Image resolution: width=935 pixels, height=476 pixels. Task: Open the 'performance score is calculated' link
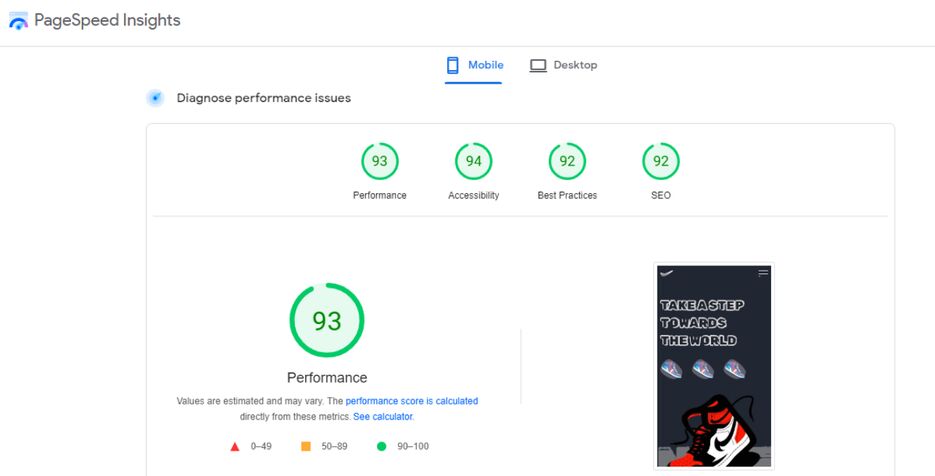click(411, 401)
